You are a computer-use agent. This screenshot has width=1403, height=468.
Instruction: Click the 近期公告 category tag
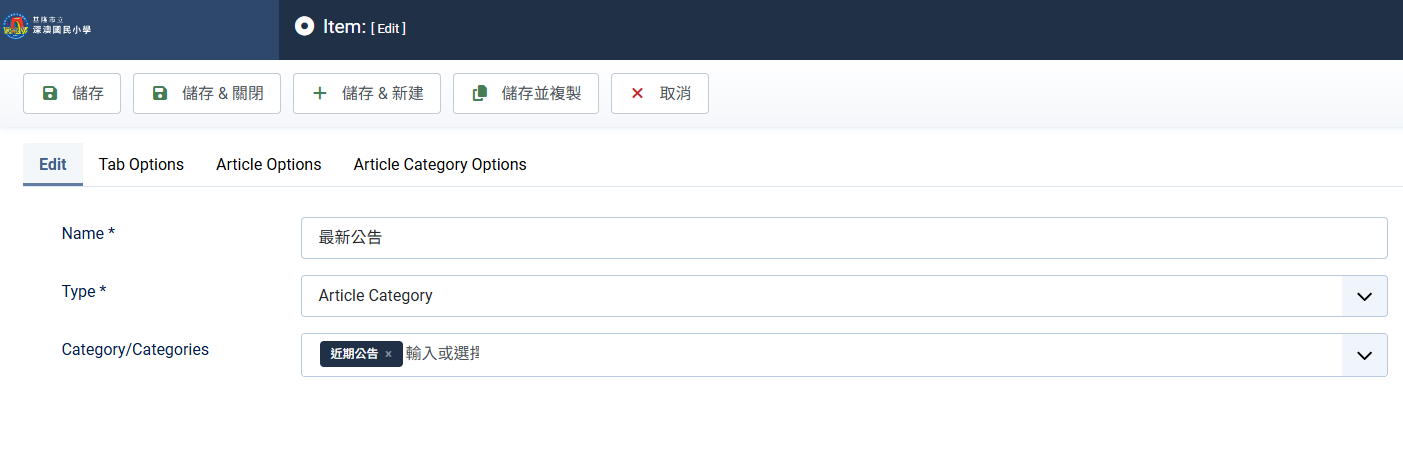(354, 354)
